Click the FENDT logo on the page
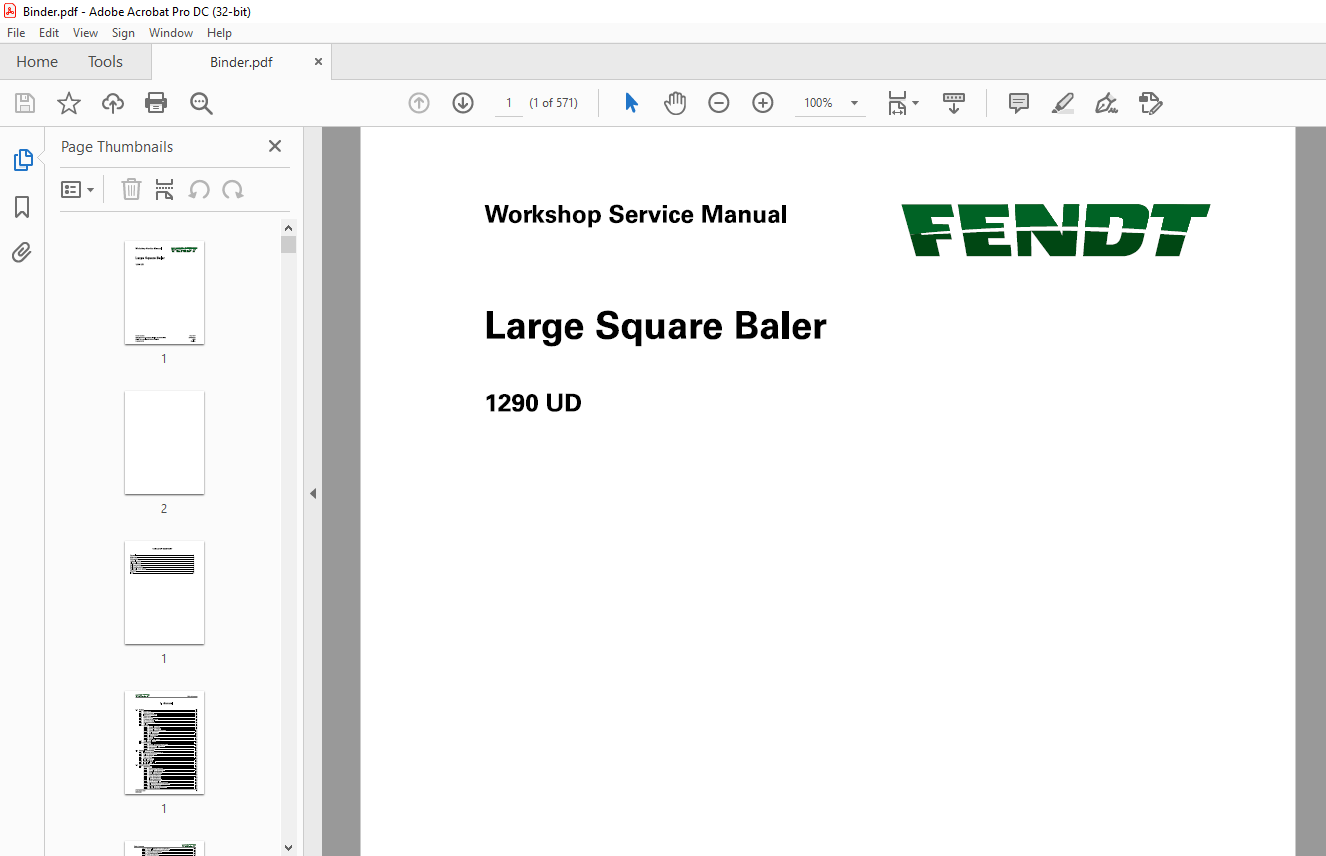 click(x=1056, y=230)
